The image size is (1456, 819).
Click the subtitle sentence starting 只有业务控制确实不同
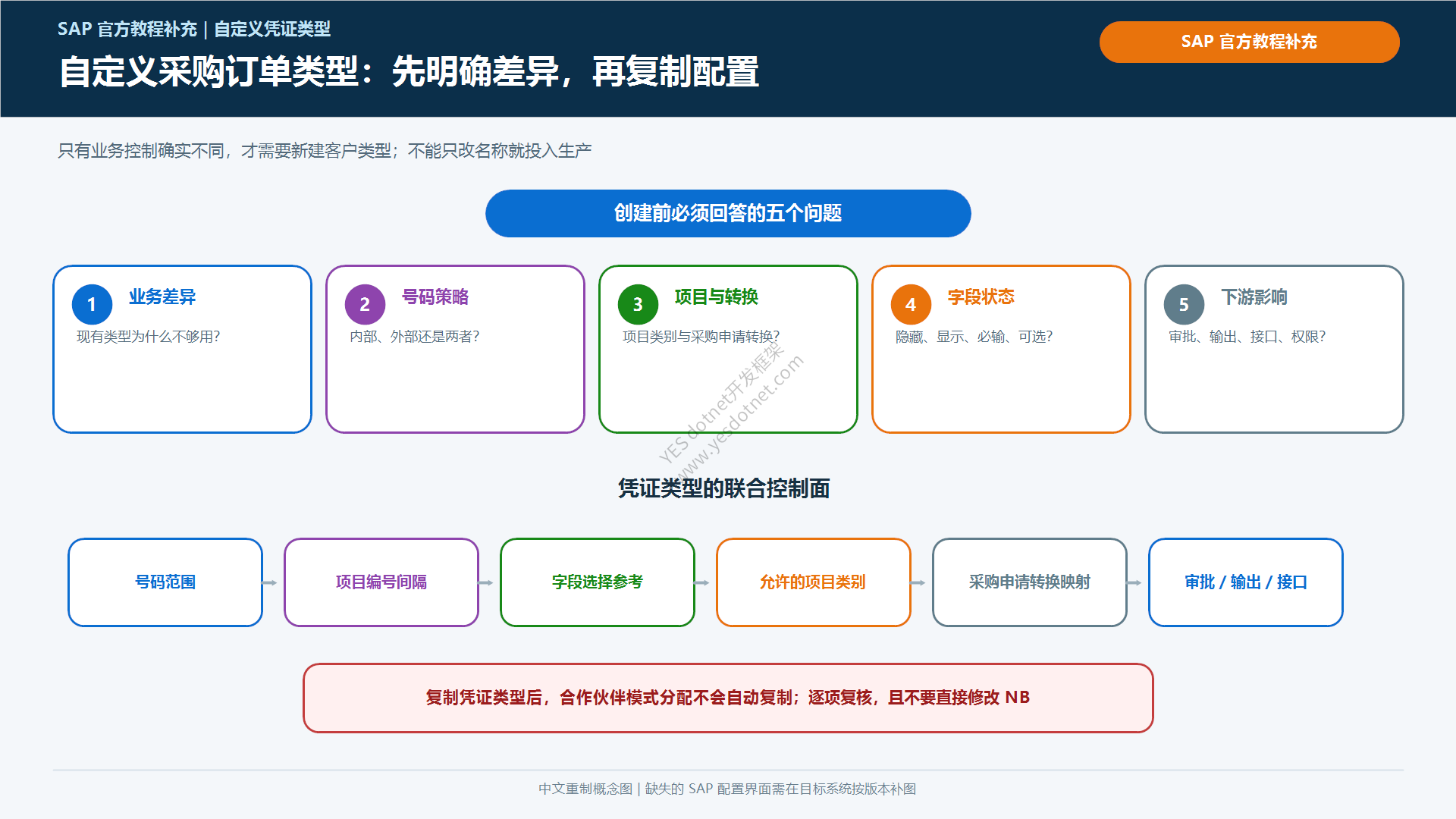click(325, 151)
